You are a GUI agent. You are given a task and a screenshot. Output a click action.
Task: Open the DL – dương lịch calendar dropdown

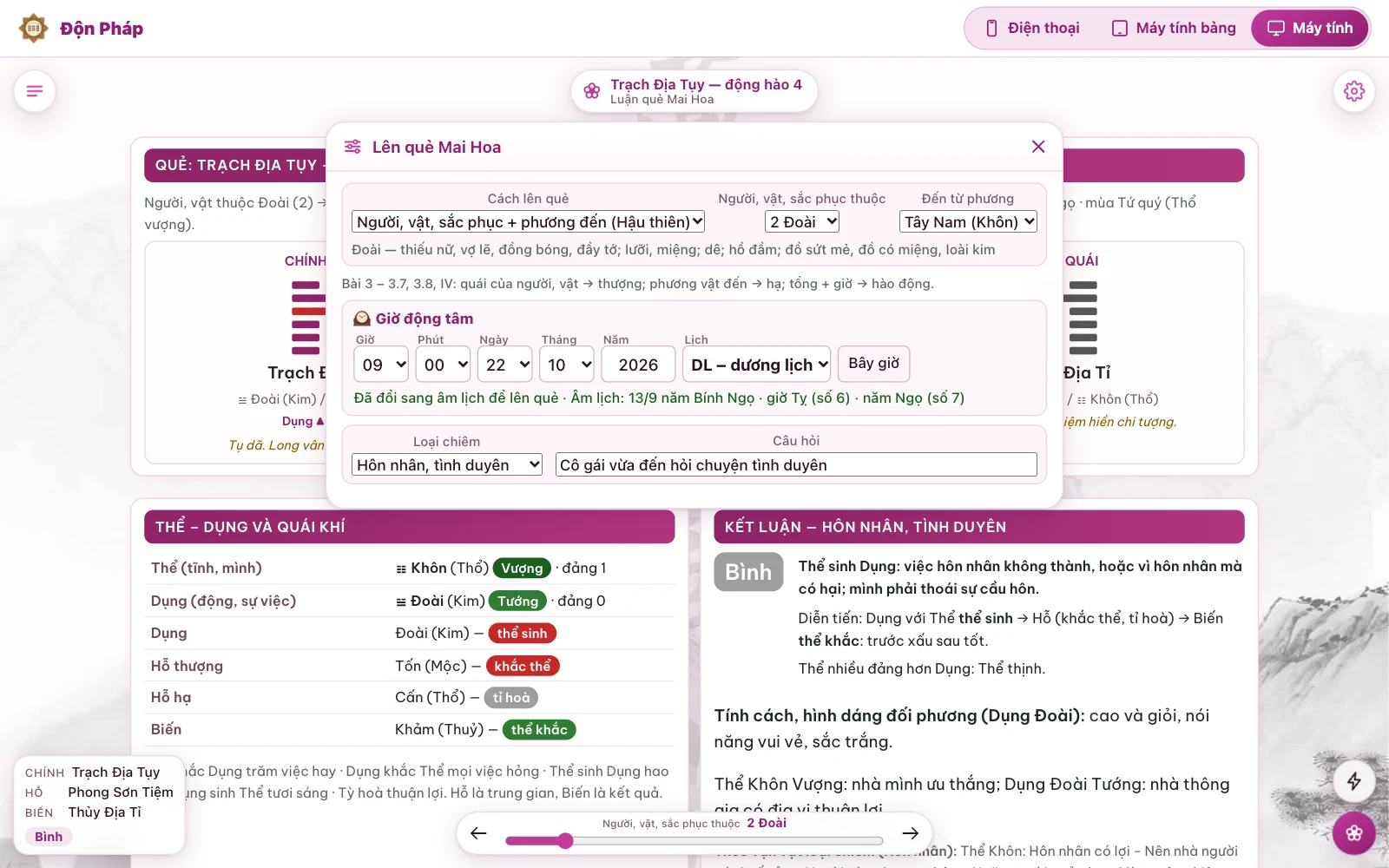click(757, 365)
